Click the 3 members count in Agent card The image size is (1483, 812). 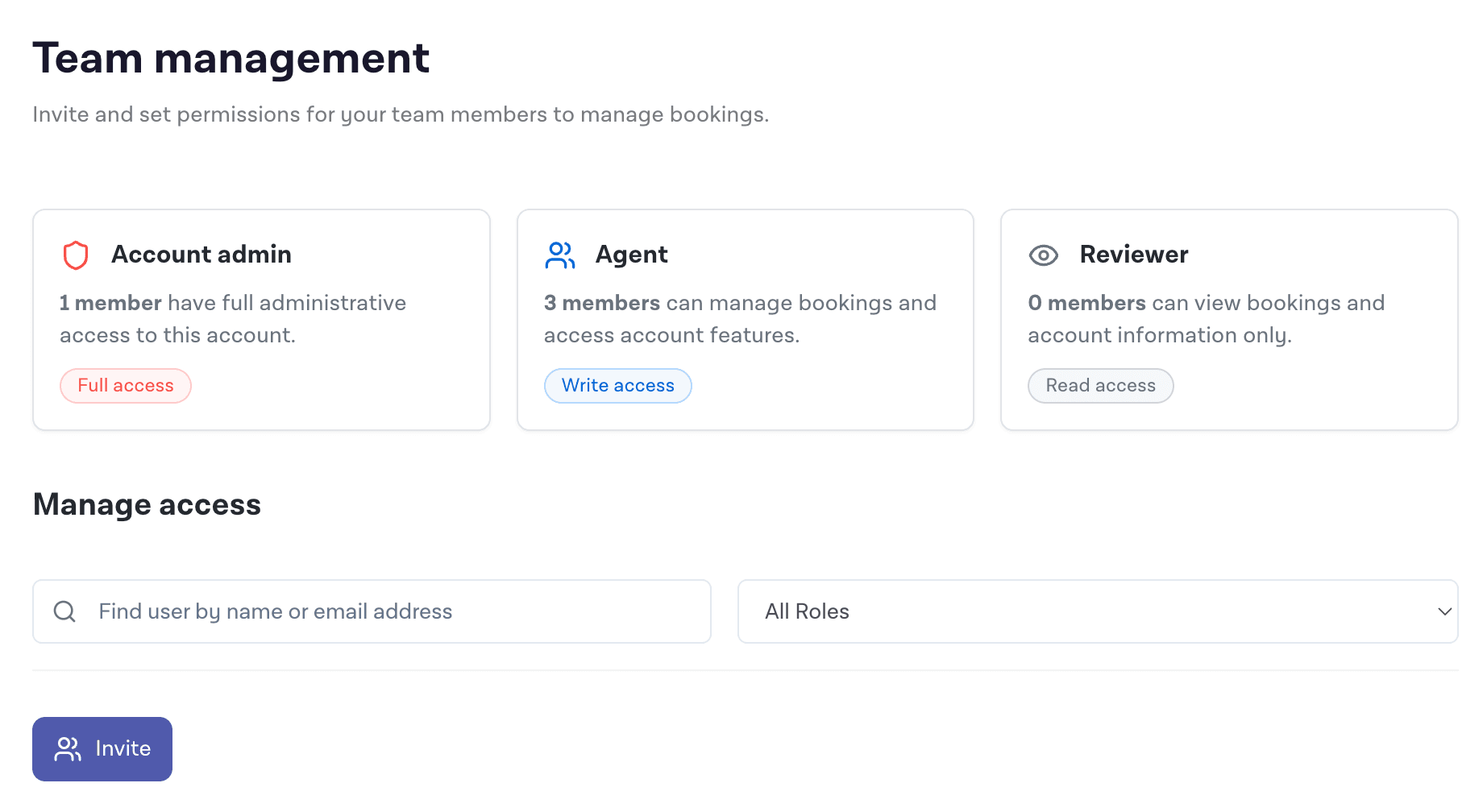click(602, 303)
